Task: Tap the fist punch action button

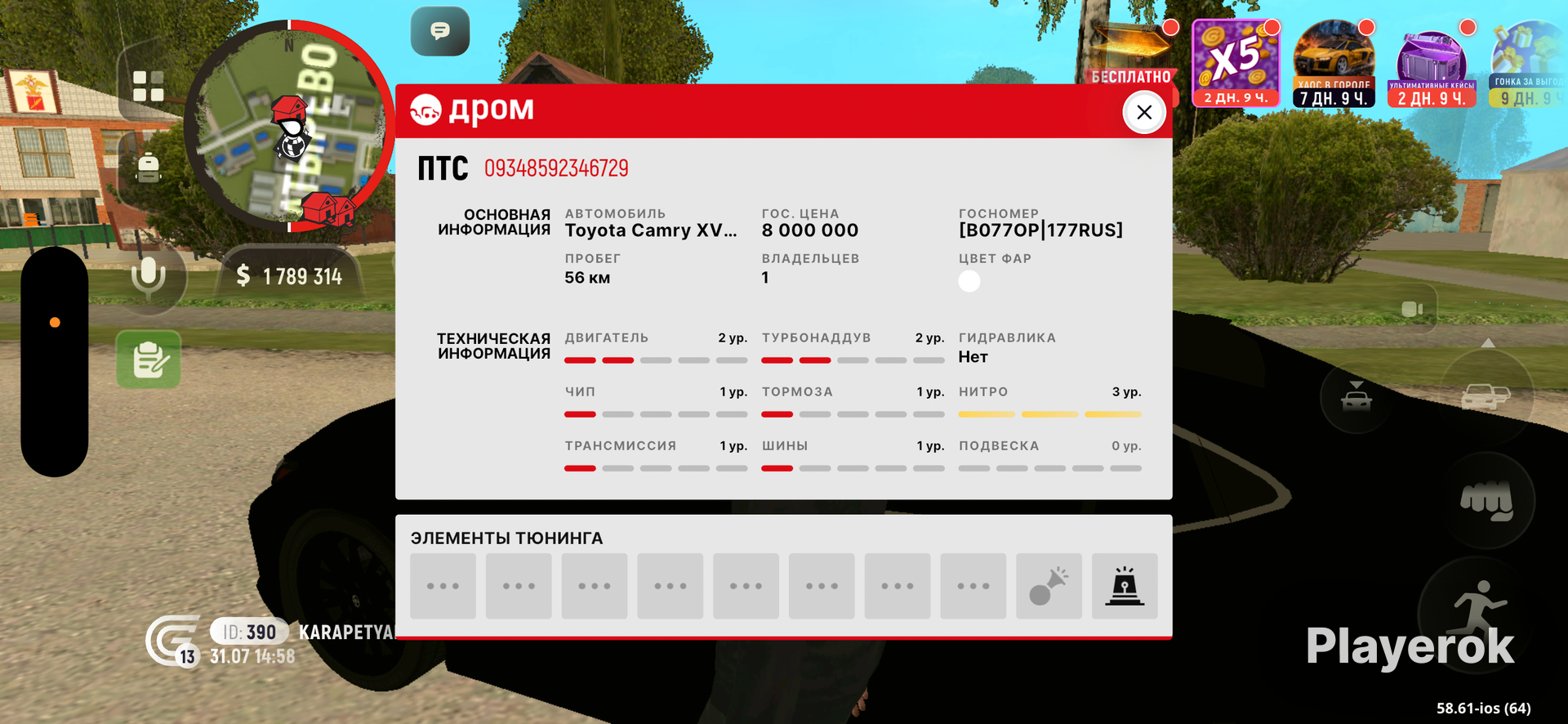Action: click(1487, 500)
